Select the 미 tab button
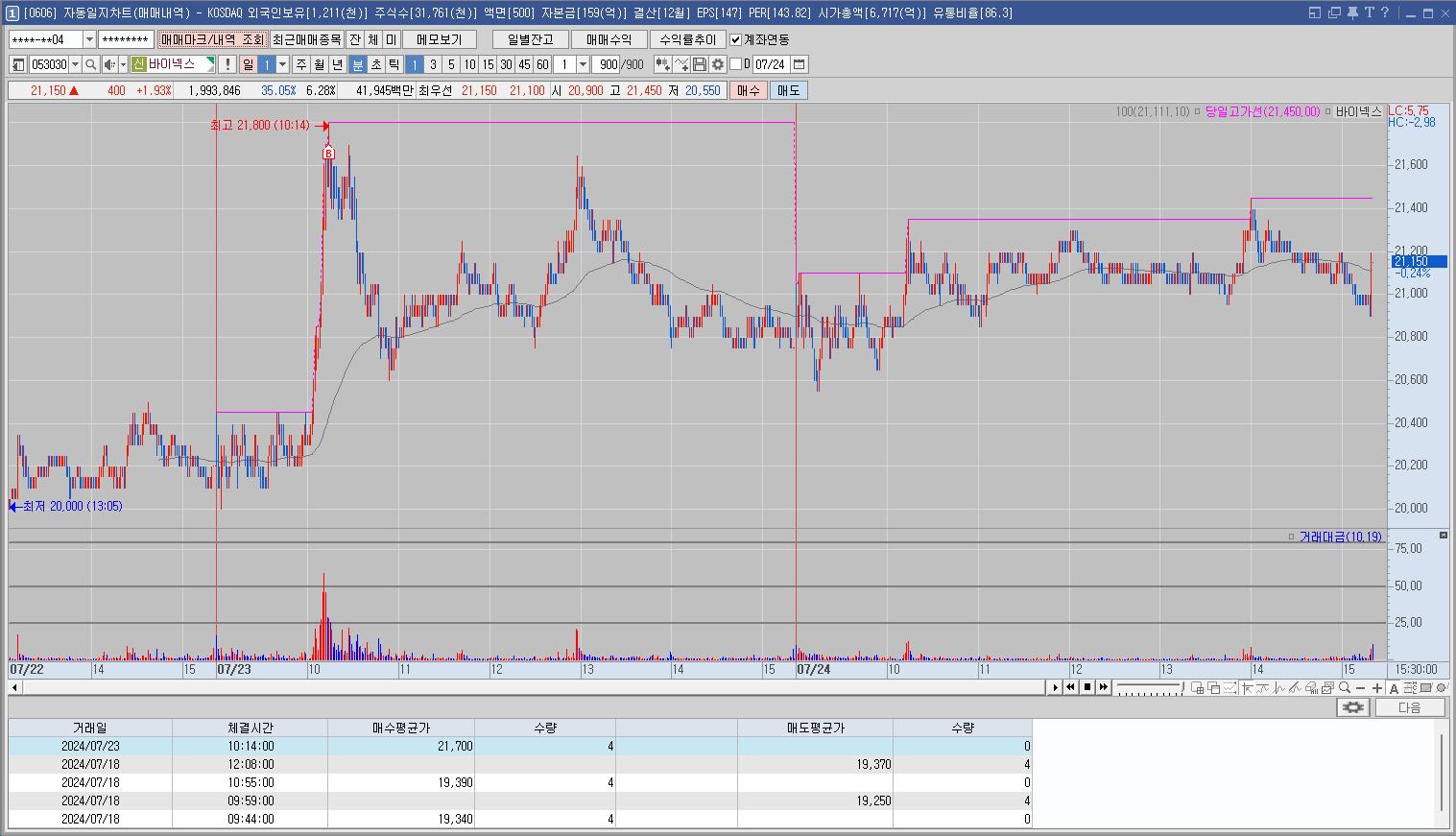 click(x=391, y=39)
